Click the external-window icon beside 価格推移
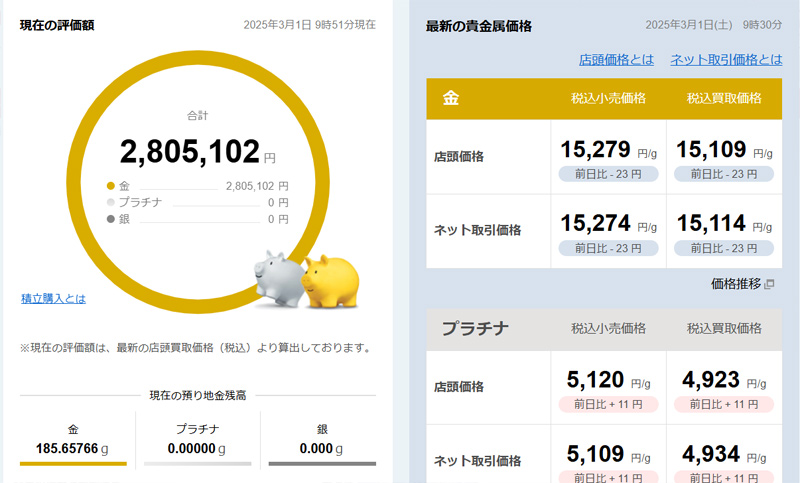800x483 pixels. [769, 284]
